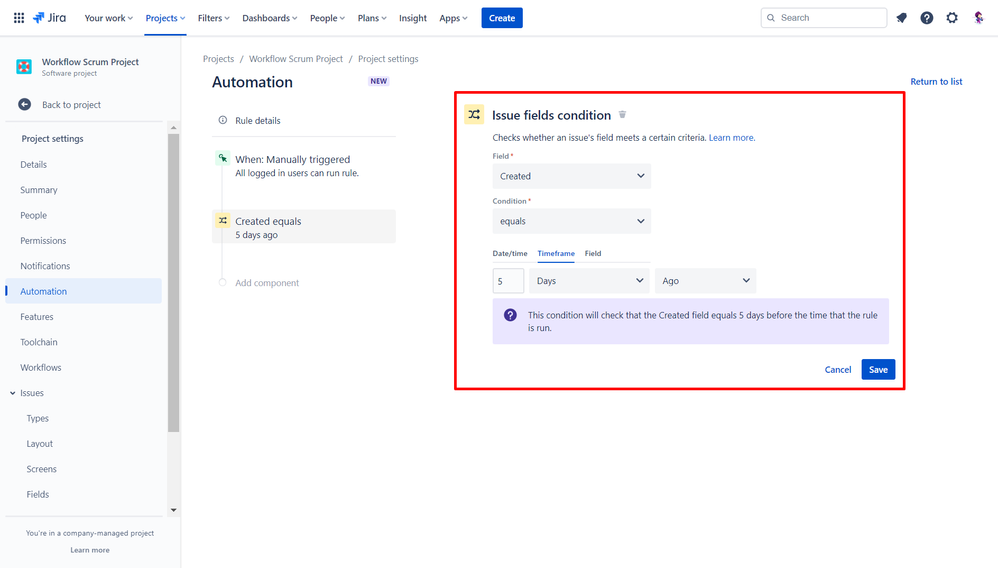Open the user profile avatar

click(979, 18)
